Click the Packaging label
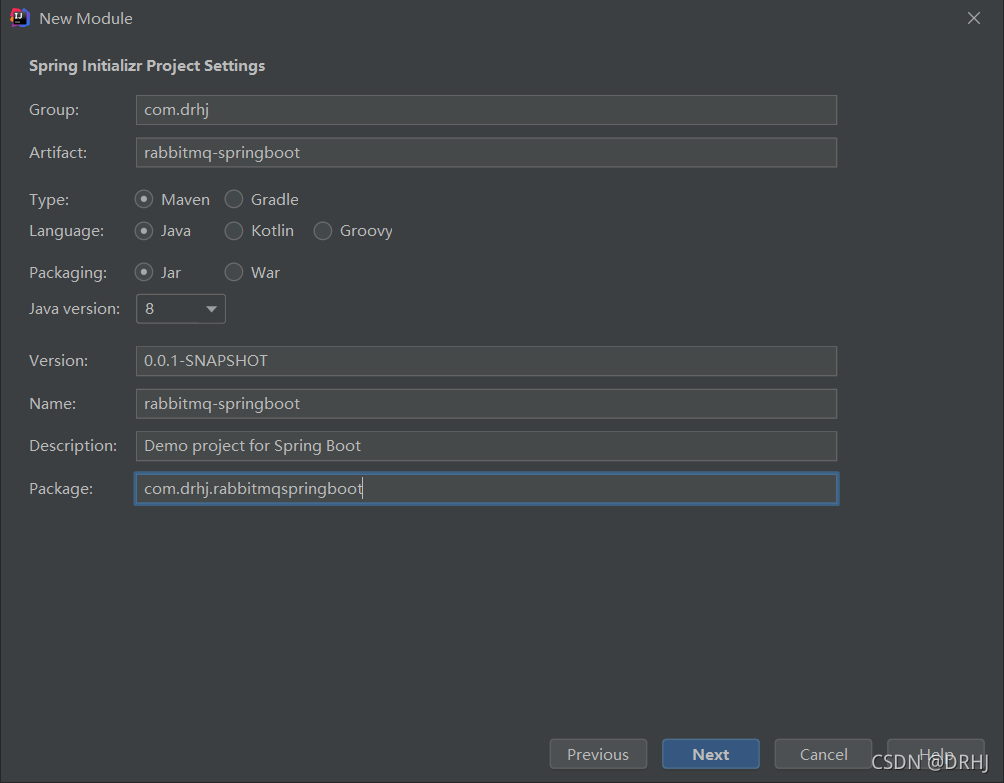The image size is (1004, 783). point(68,273)
